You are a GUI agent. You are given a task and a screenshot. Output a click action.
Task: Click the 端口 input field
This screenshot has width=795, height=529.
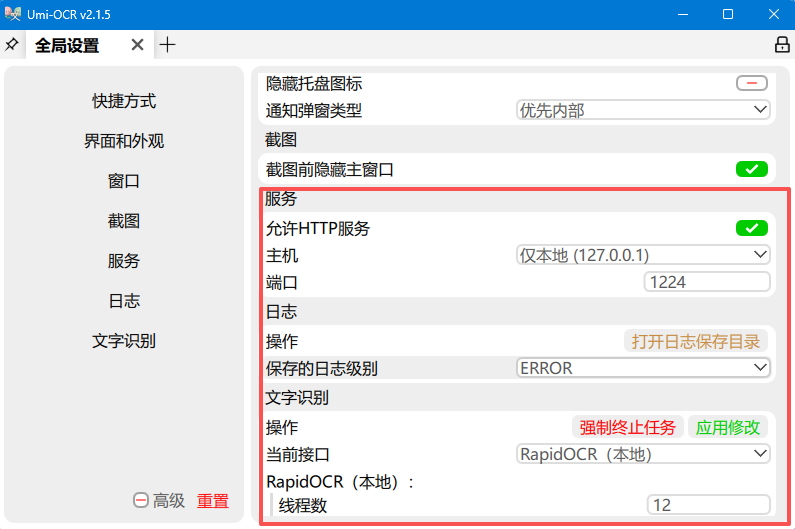pyautogui.click(x=707, y=282)
